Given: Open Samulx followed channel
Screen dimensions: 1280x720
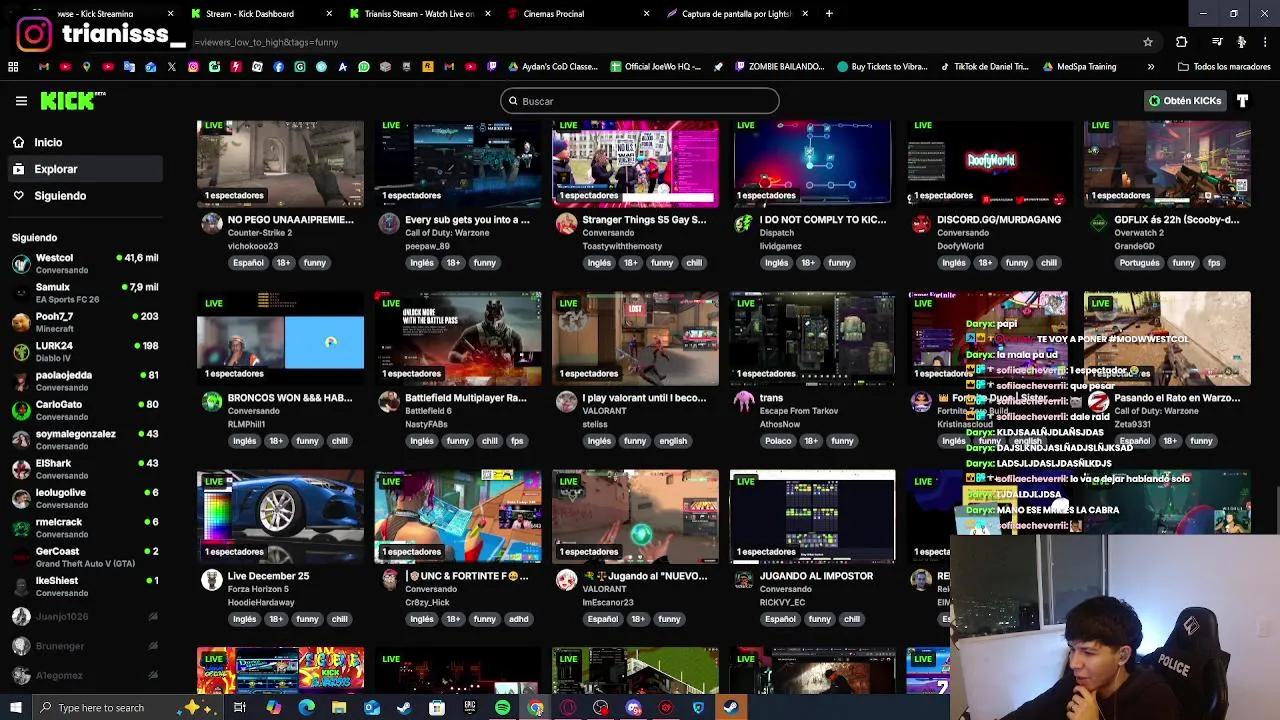Looking at the screenshot, I should [x=85, y=293].
